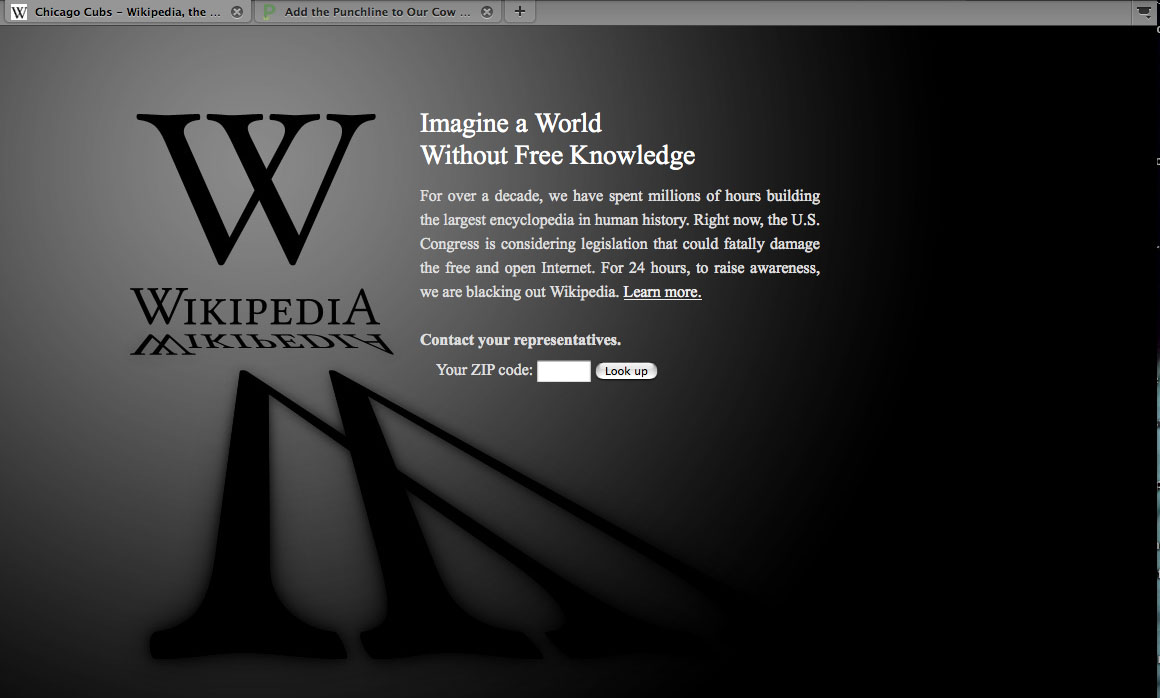
Task: Click the 'Without Free Knowledge' heading line
Action: 558,155
